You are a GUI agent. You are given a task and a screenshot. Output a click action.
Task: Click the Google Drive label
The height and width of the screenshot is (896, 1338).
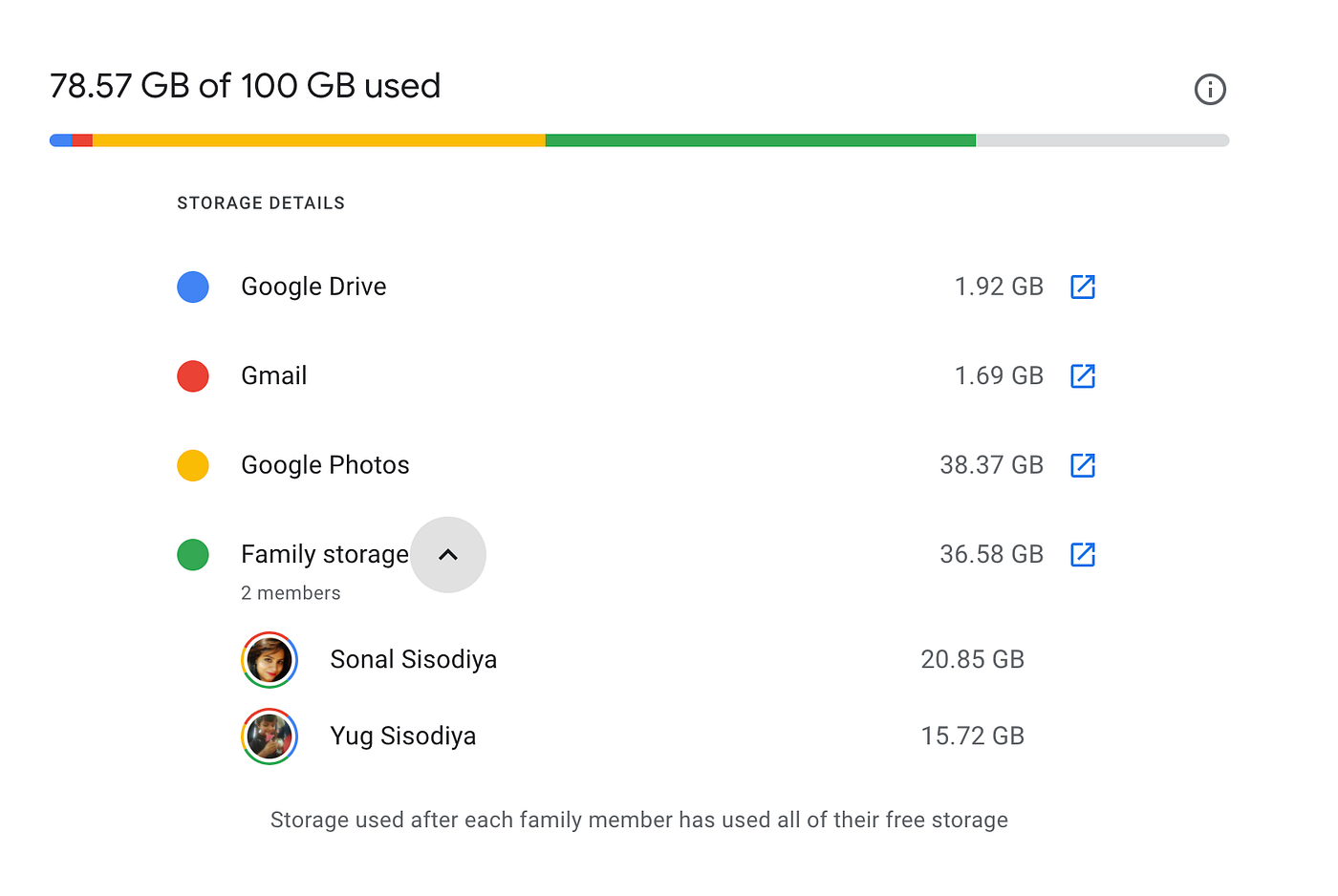click(313, 287)
